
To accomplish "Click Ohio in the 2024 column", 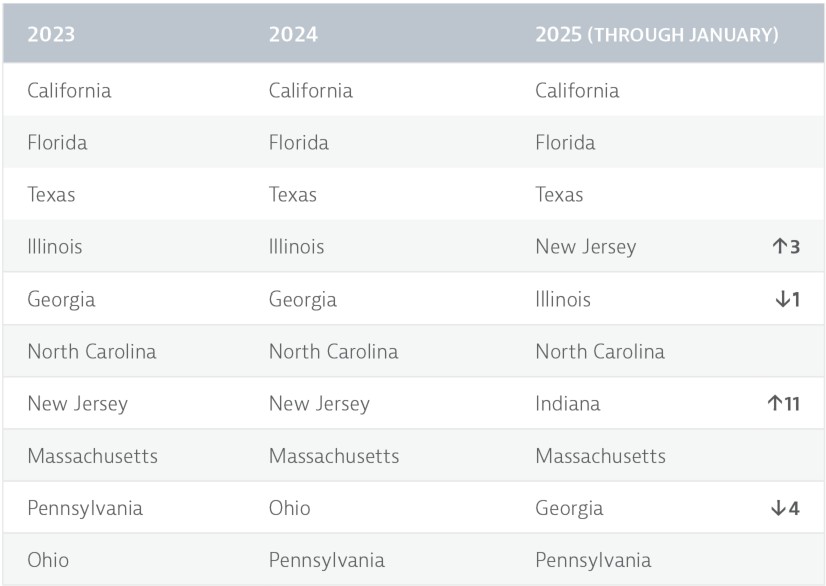I will tap(289, 508).
